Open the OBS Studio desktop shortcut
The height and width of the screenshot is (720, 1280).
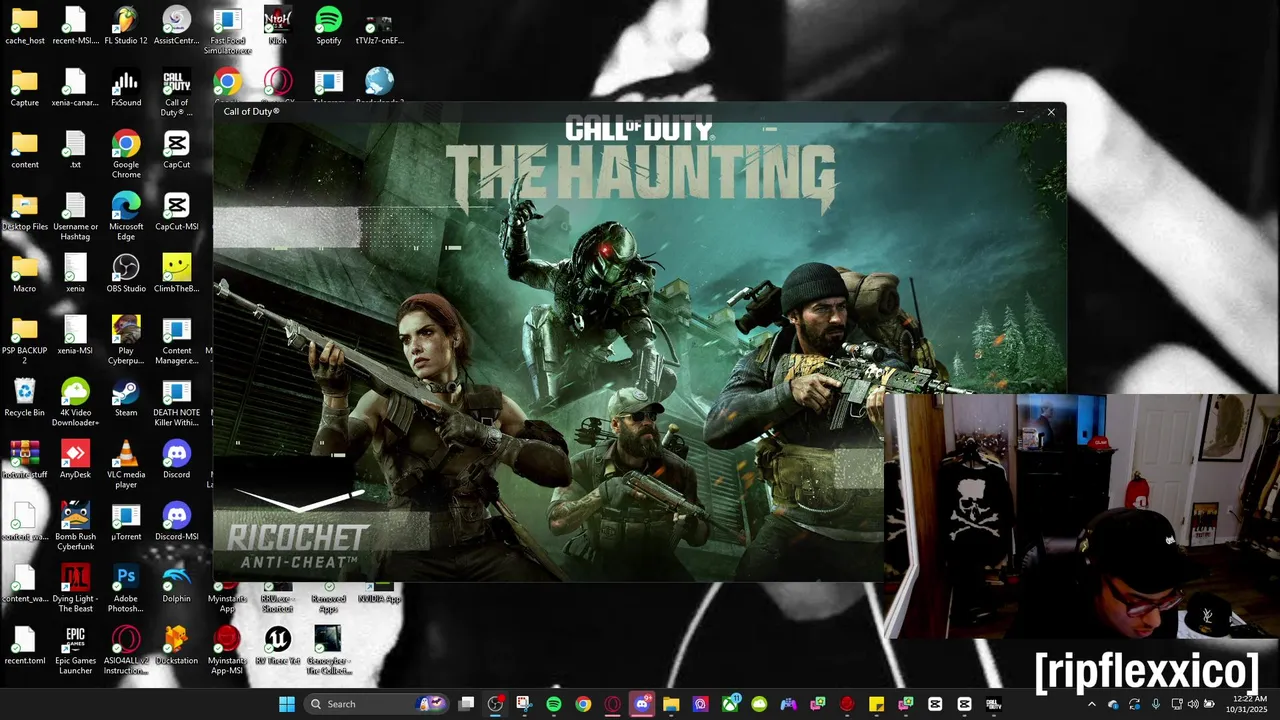pos(126,275)
